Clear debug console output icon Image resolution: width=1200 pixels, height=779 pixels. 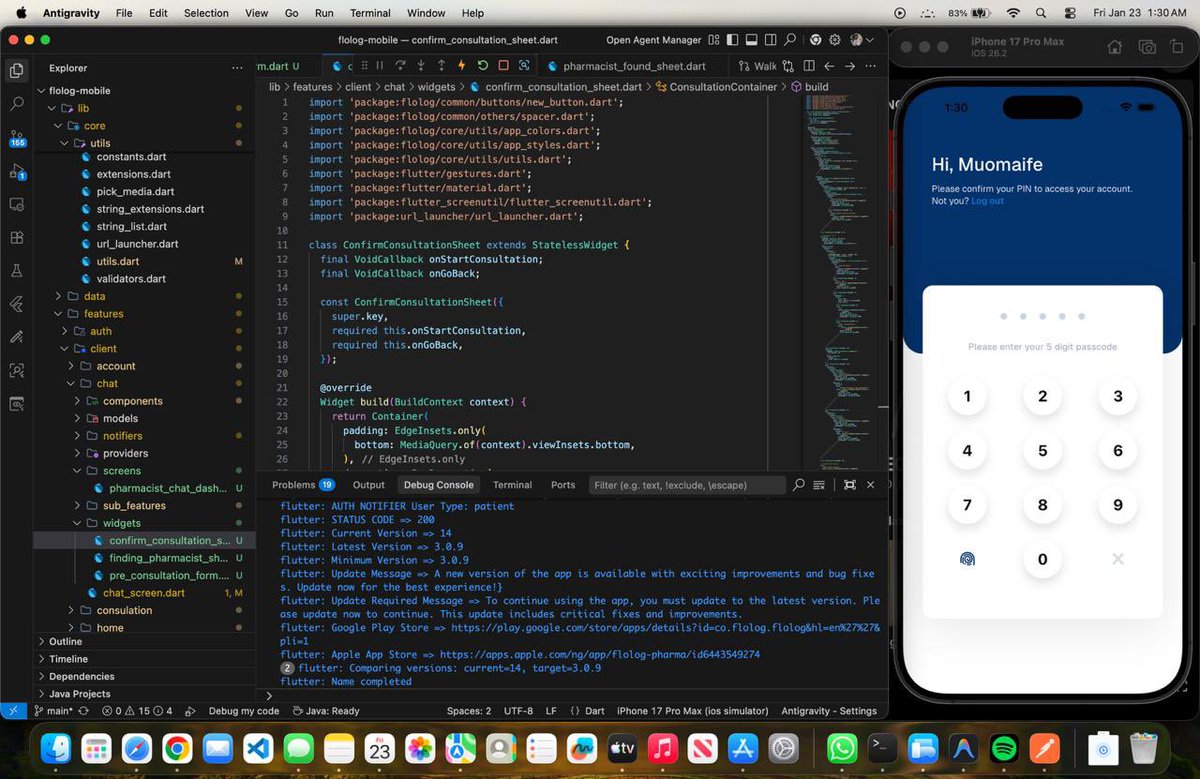click(819, 485)
